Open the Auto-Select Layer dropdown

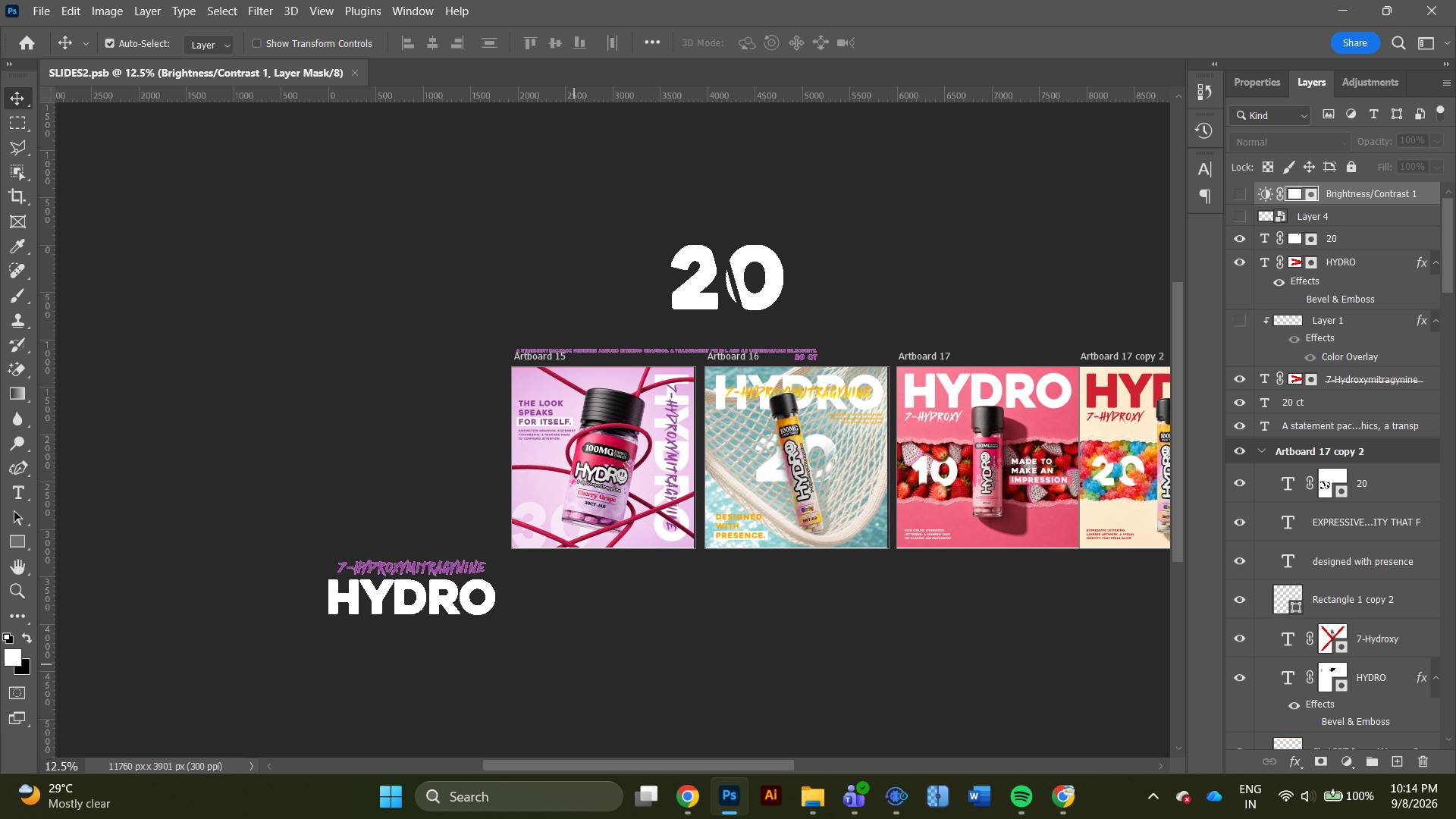(209, 45)
